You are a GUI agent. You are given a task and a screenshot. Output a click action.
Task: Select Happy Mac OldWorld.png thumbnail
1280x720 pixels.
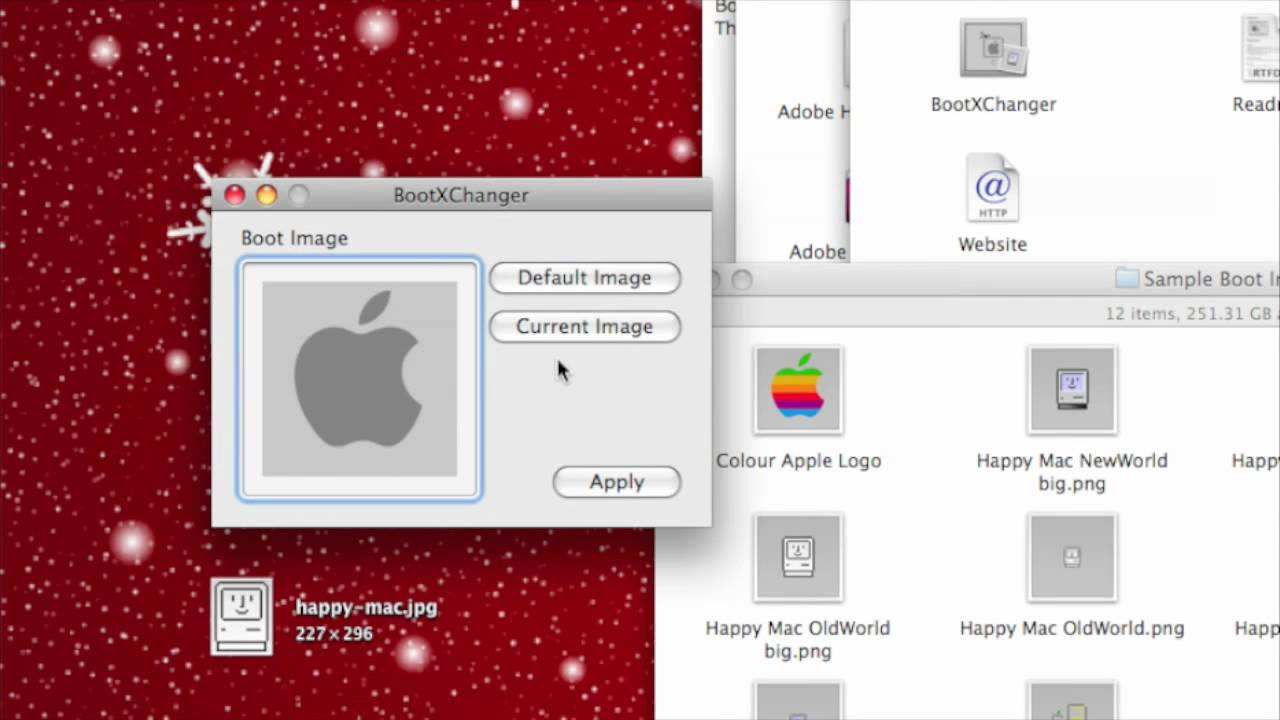pyautogui.click(x=1072, y=557)
